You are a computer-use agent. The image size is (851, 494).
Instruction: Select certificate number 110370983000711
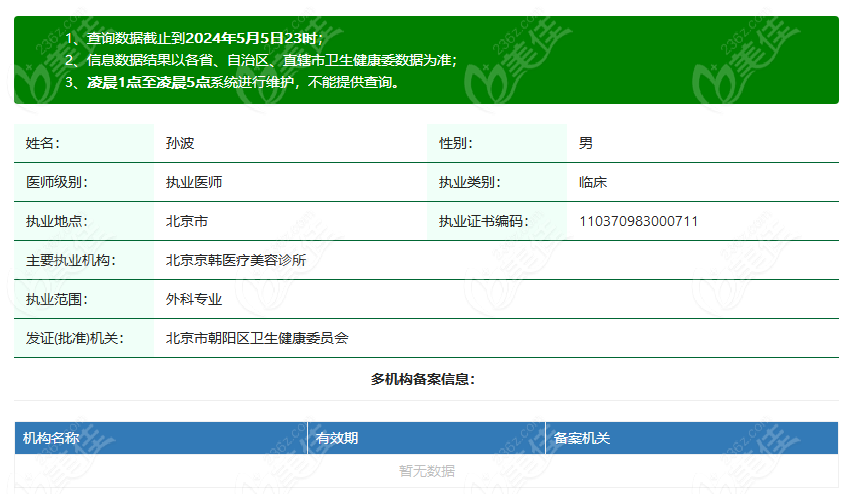pos(638,221)
